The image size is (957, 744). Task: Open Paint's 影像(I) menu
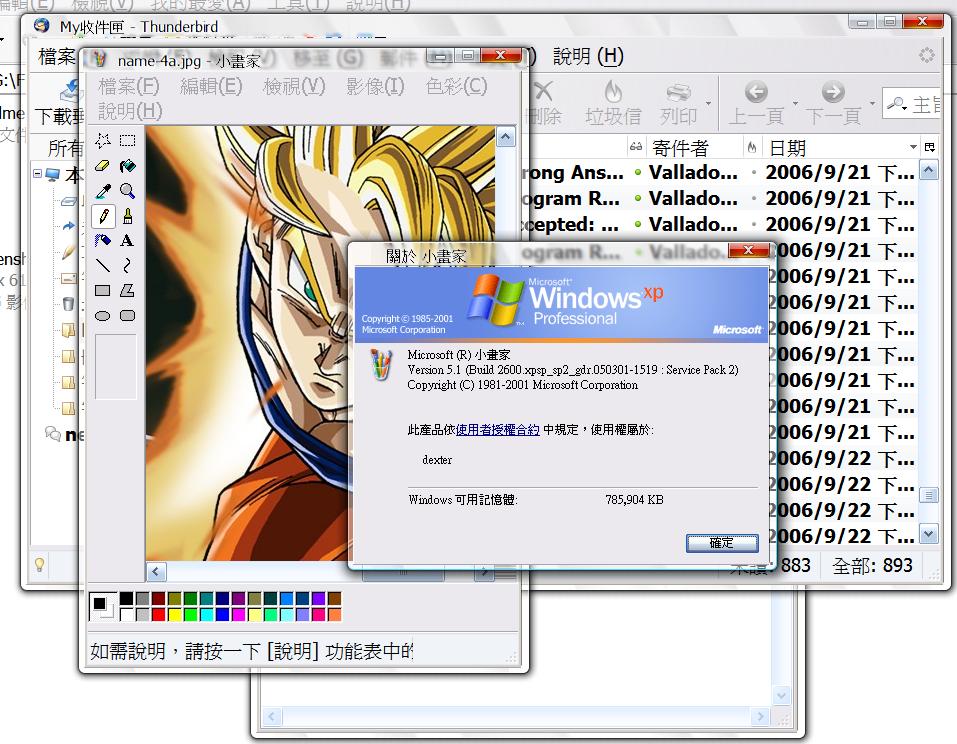[x=375, y=87]
